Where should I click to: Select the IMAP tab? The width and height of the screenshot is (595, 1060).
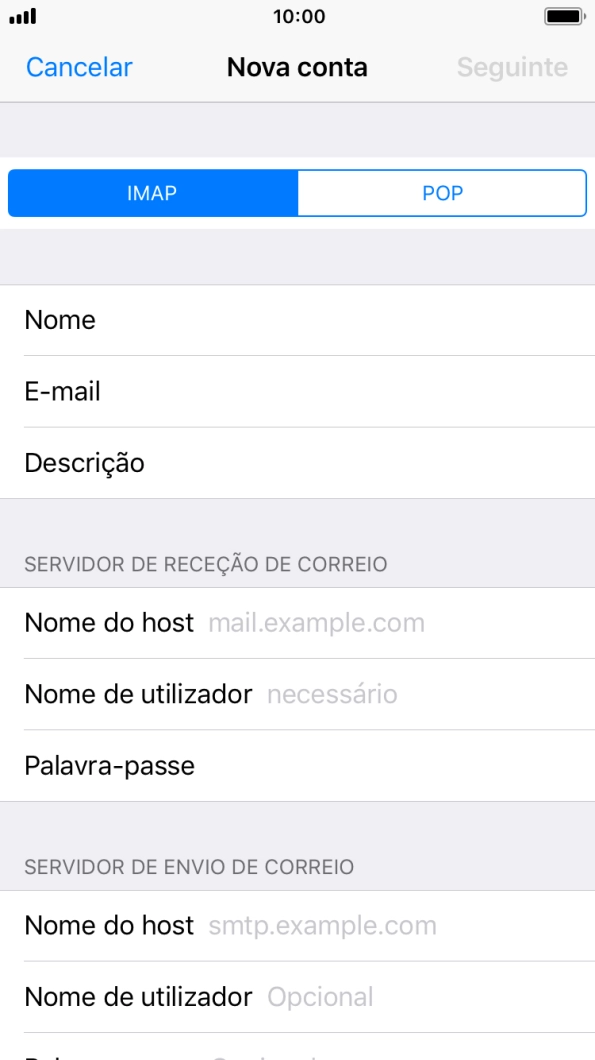[152, 193]
